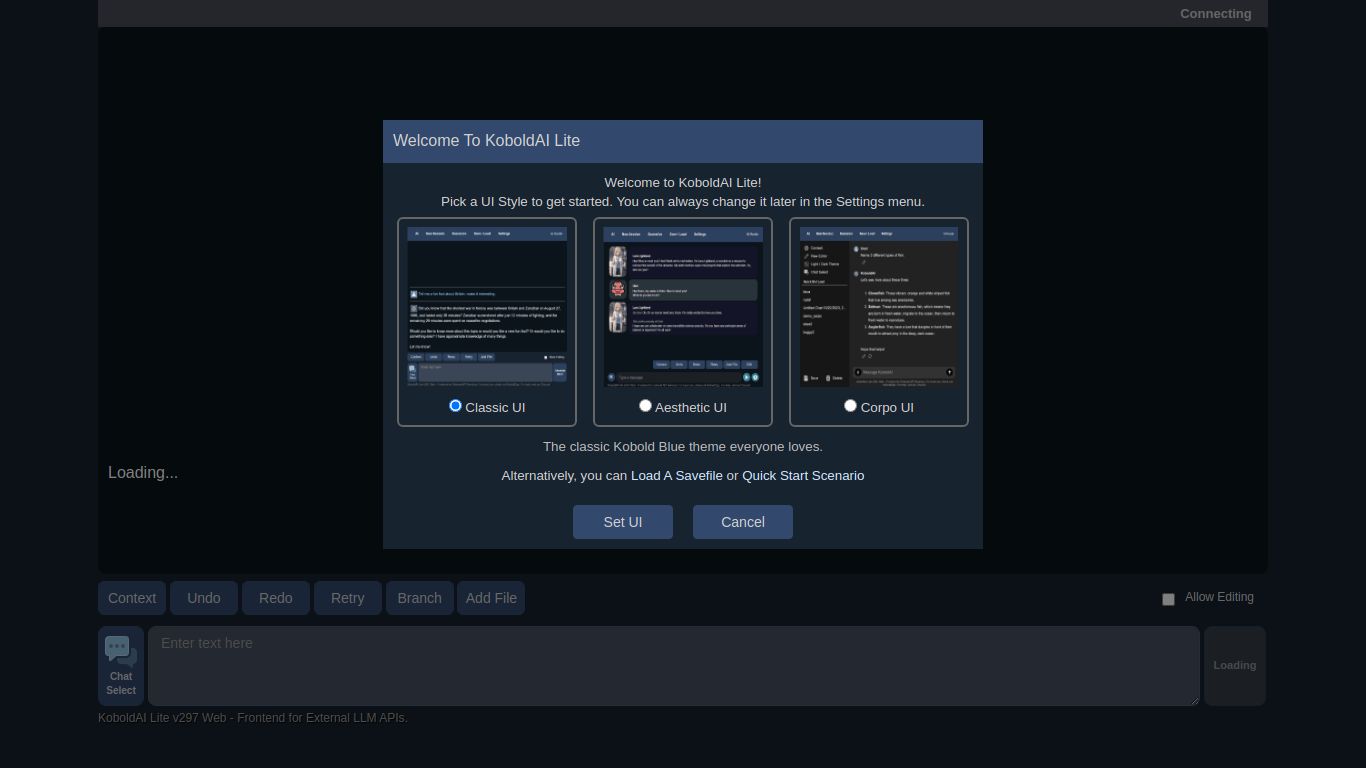Select the Corpo UI radio button

pyautogui.click(x=850, y=405)
